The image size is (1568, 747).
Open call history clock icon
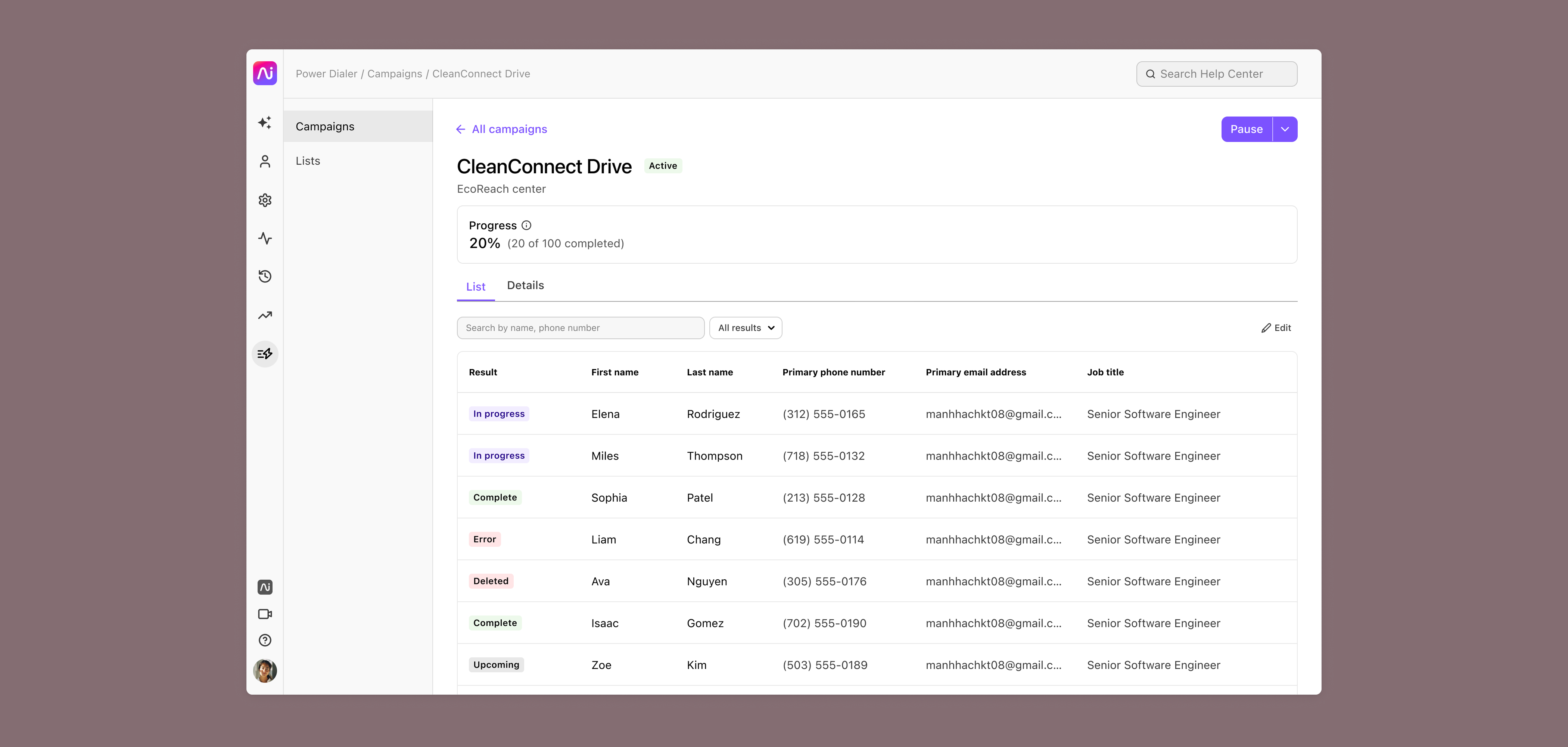[x=265, y=276]
